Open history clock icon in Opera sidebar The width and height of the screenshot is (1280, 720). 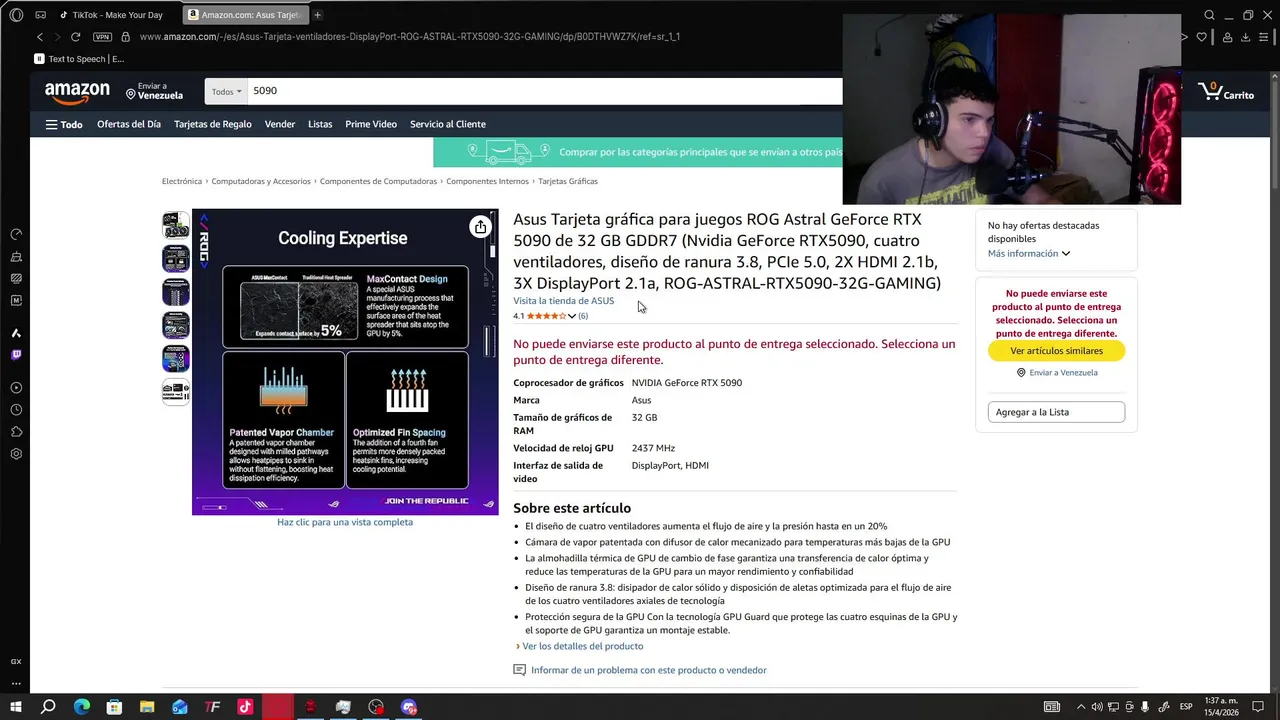(16, 410)
